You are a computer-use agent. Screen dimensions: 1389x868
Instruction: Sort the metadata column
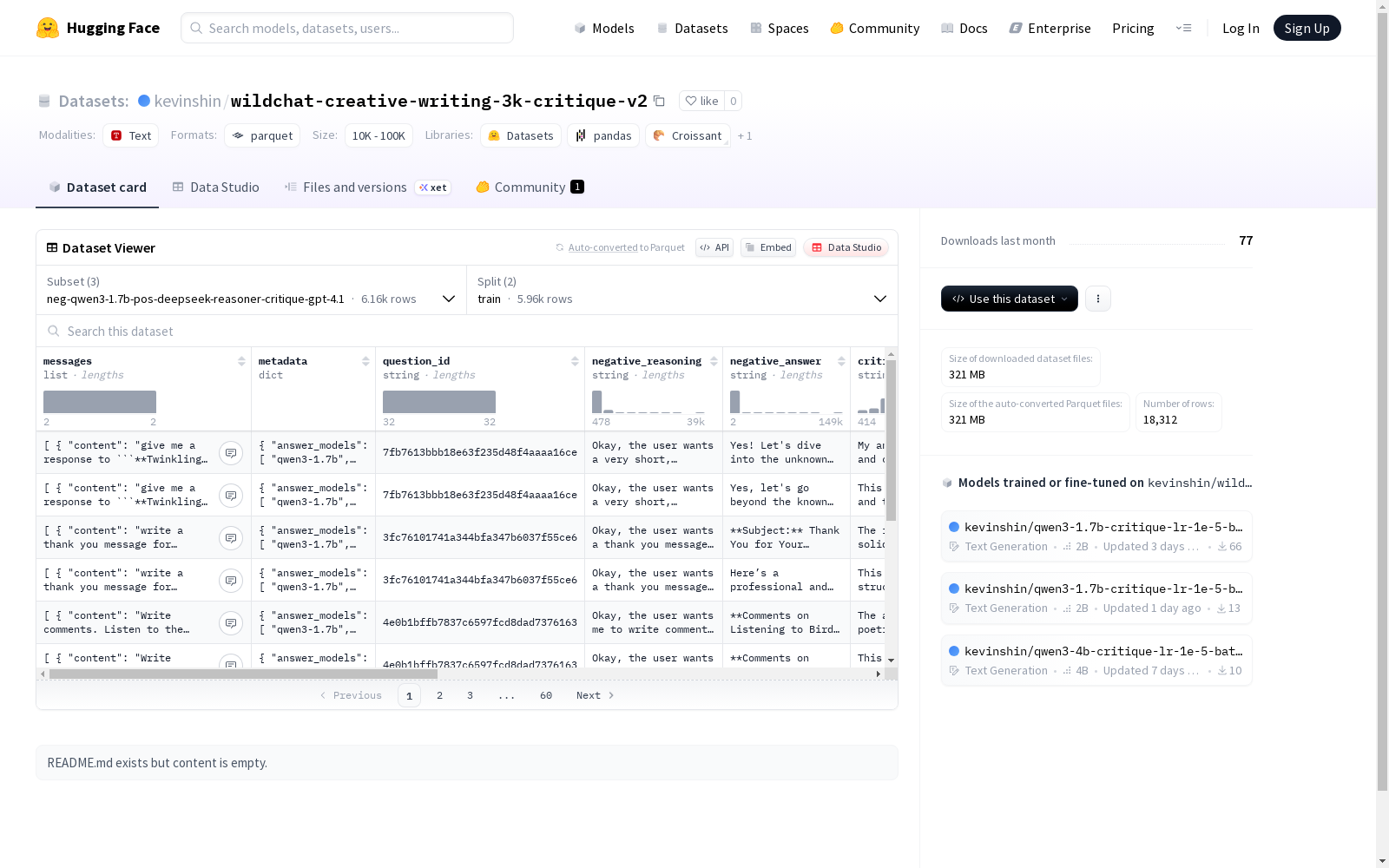point(365,361)
